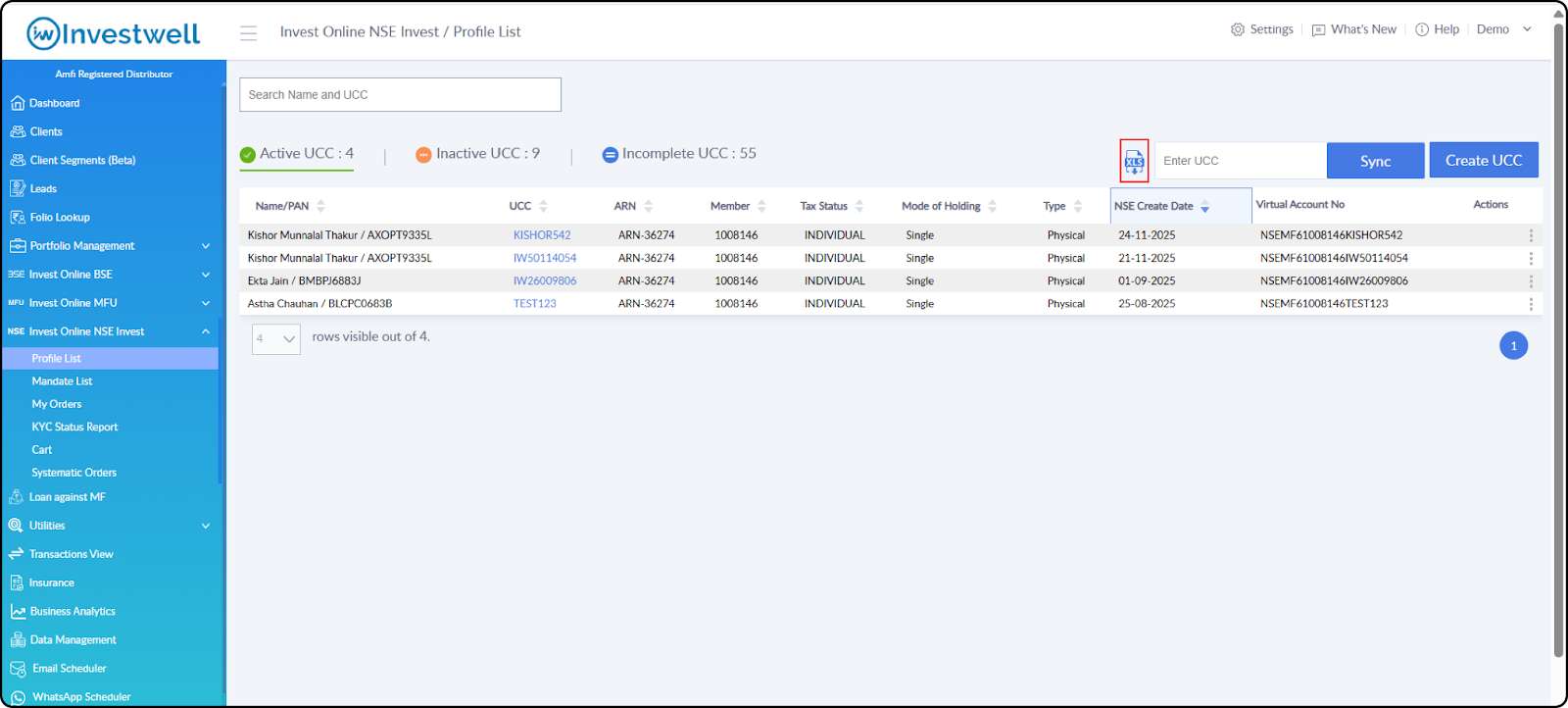
Task: Open Business Analytics
Action: [63, 611]
